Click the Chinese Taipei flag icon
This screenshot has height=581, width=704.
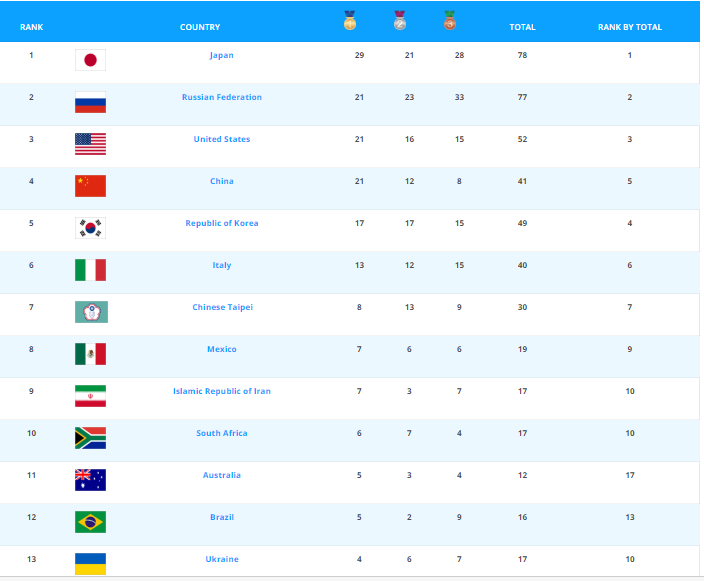pos(90,312)
